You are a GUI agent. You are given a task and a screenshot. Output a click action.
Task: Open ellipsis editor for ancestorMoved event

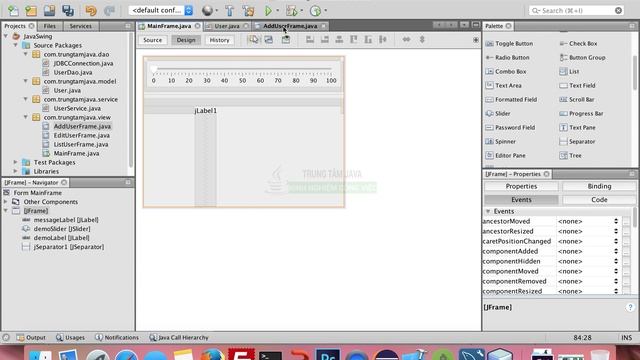coord(626,221)
